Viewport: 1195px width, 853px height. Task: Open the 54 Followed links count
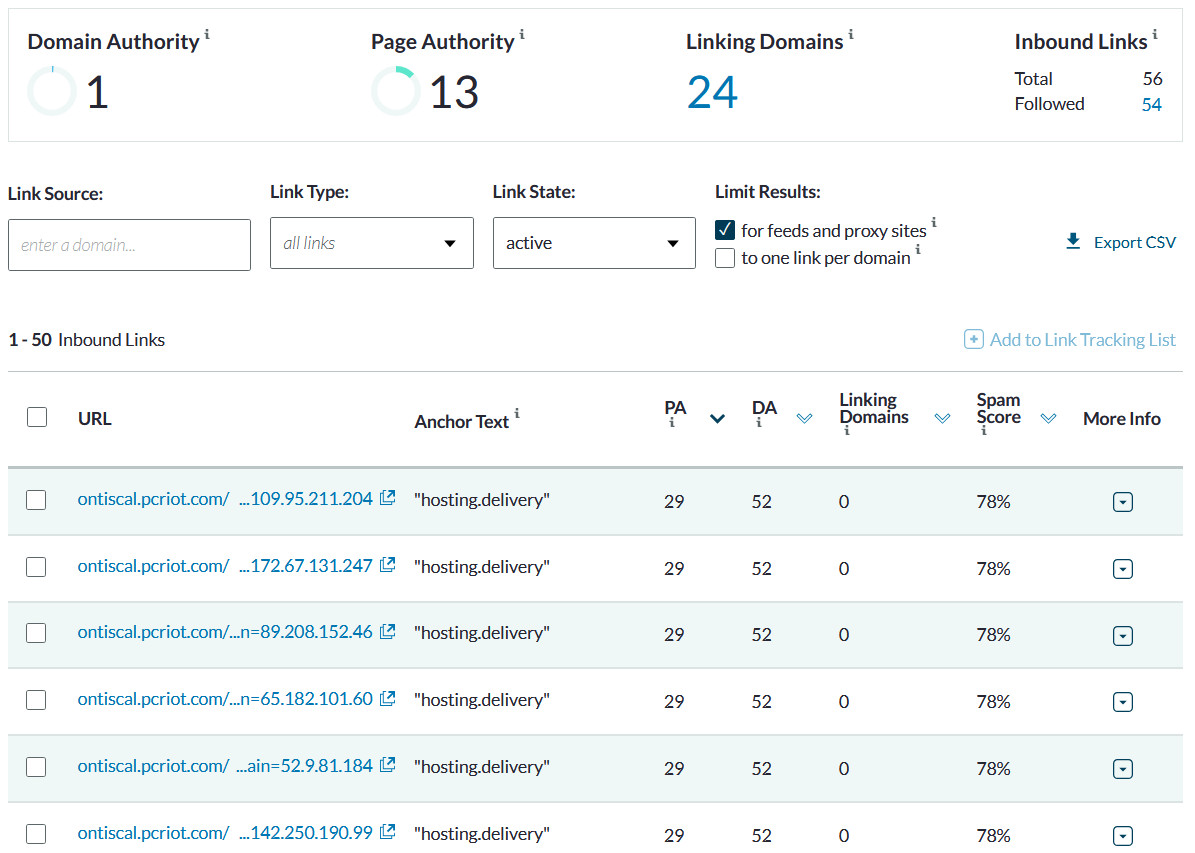click(x=1152, y=104)
